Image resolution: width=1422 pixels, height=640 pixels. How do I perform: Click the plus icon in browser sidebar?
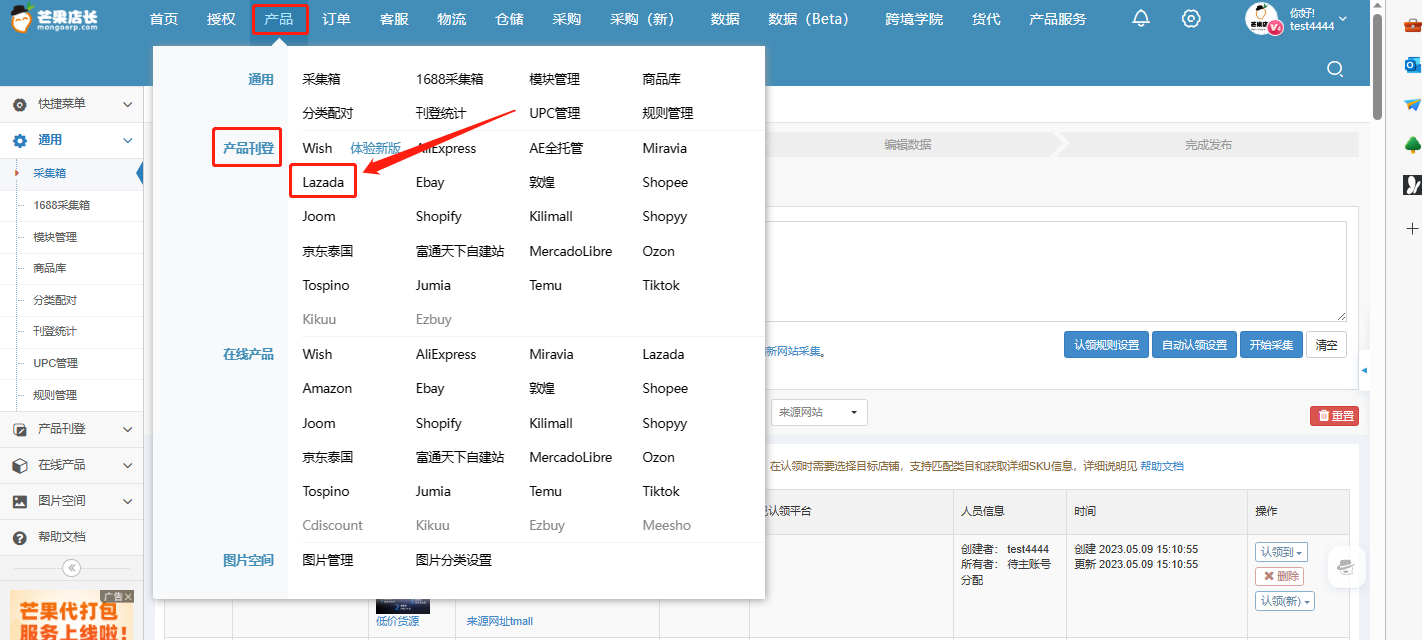[x=1412, y=228]
